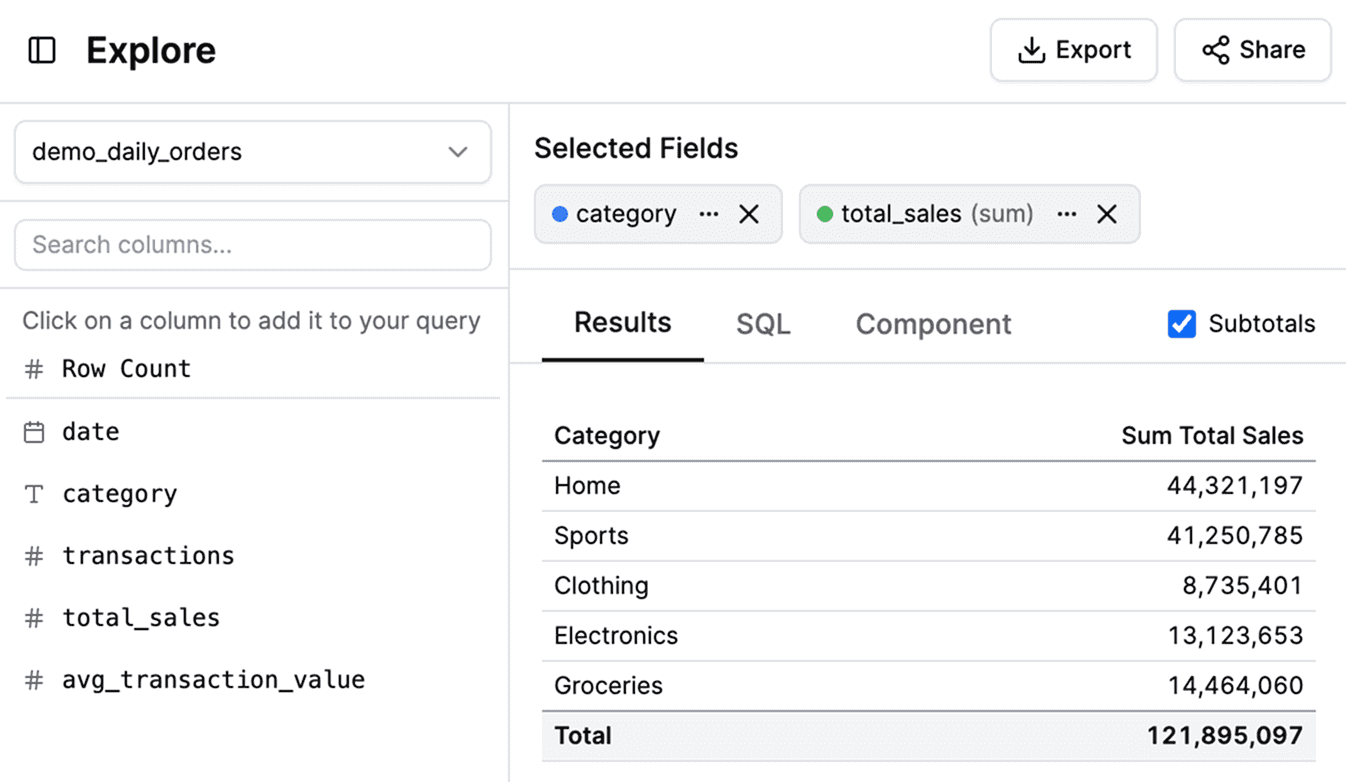1346x782 pixels.
Task: Add transactions column to the query
Action: tap(148, 556)
